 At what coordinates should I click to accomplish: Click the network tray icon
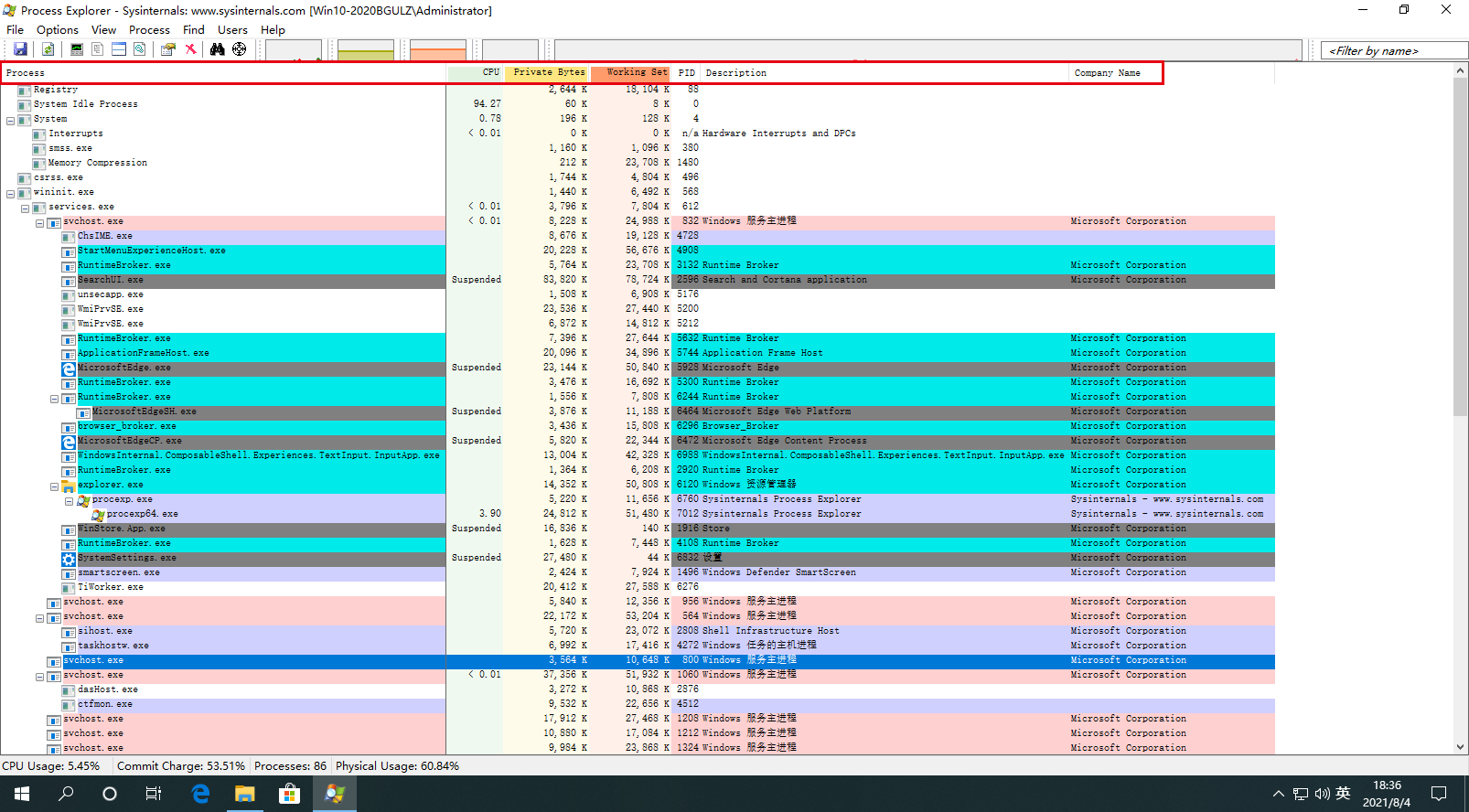(x=1301, y=794)
